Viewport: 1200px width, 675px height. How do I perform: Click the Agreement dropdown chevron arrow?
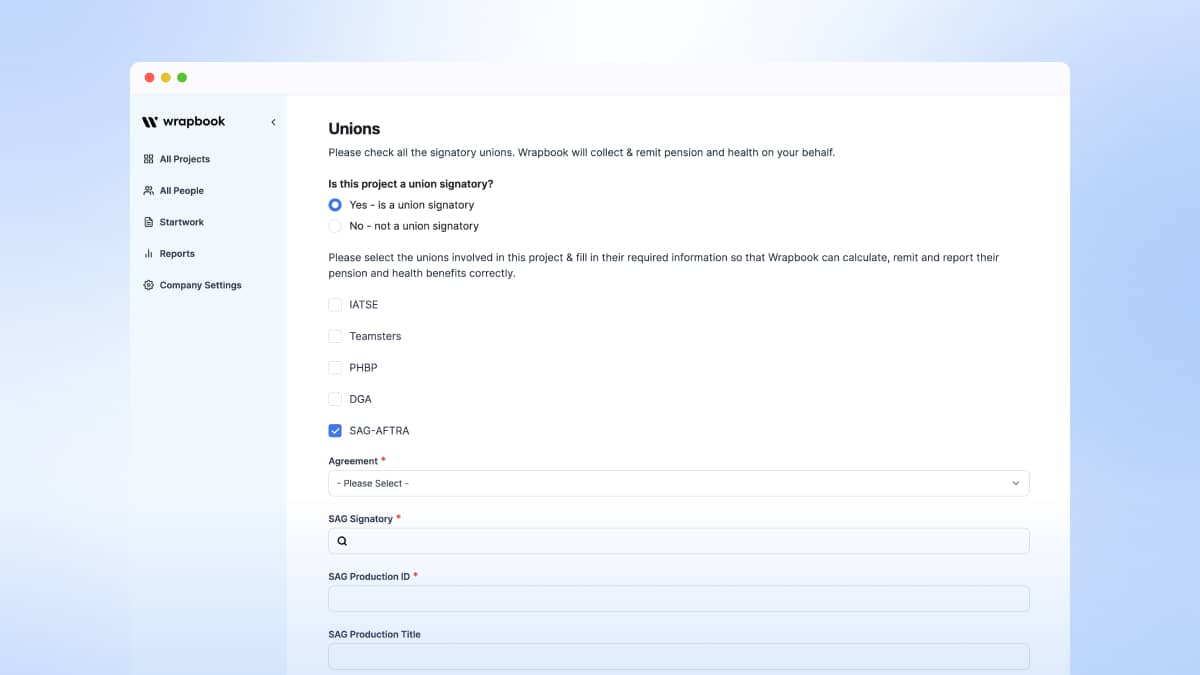point(1015,483)
